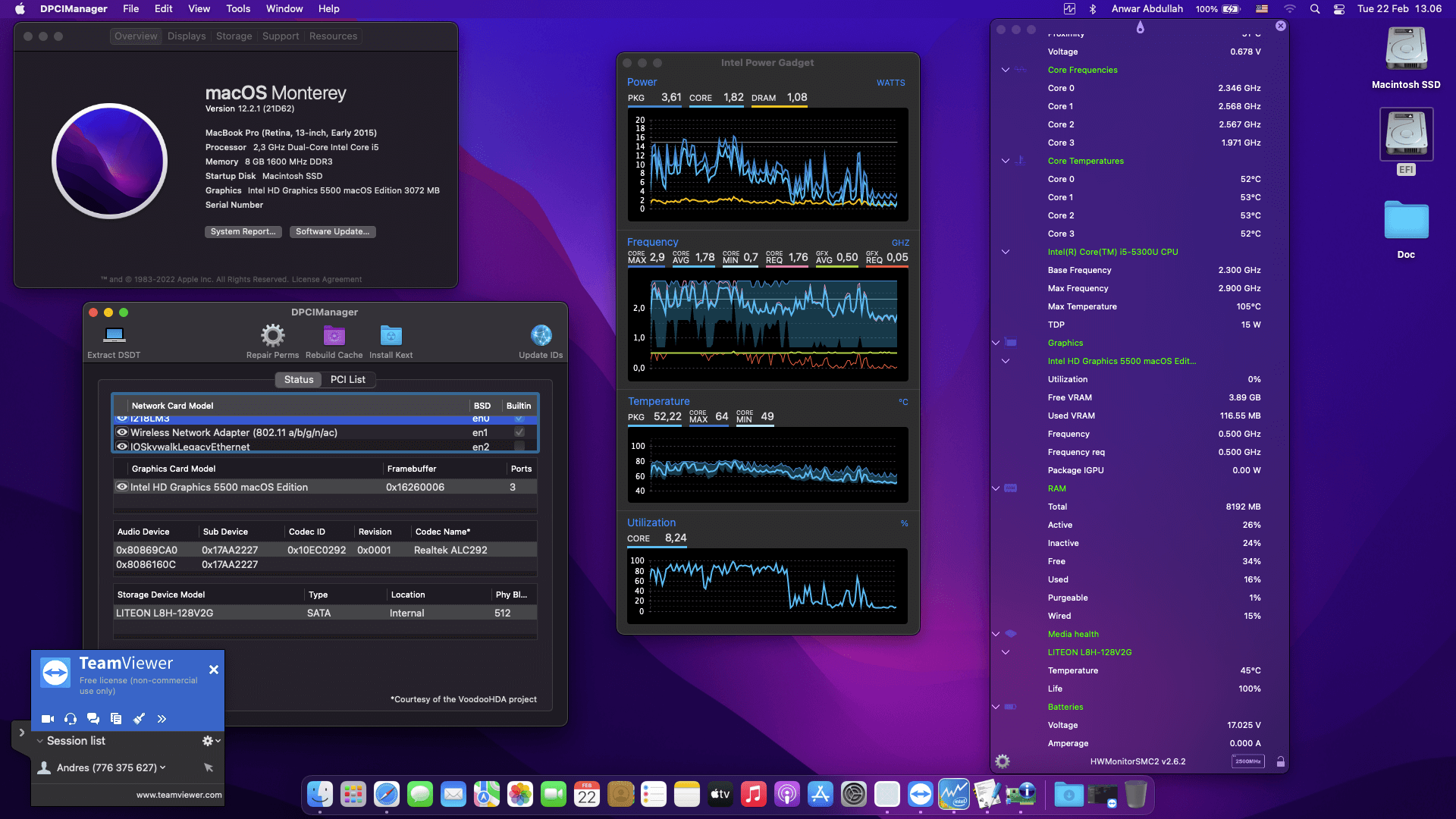Viewport: 1456px width, 819px height.
Task: Open TeamViewer from the Dock
Action: 921,795
